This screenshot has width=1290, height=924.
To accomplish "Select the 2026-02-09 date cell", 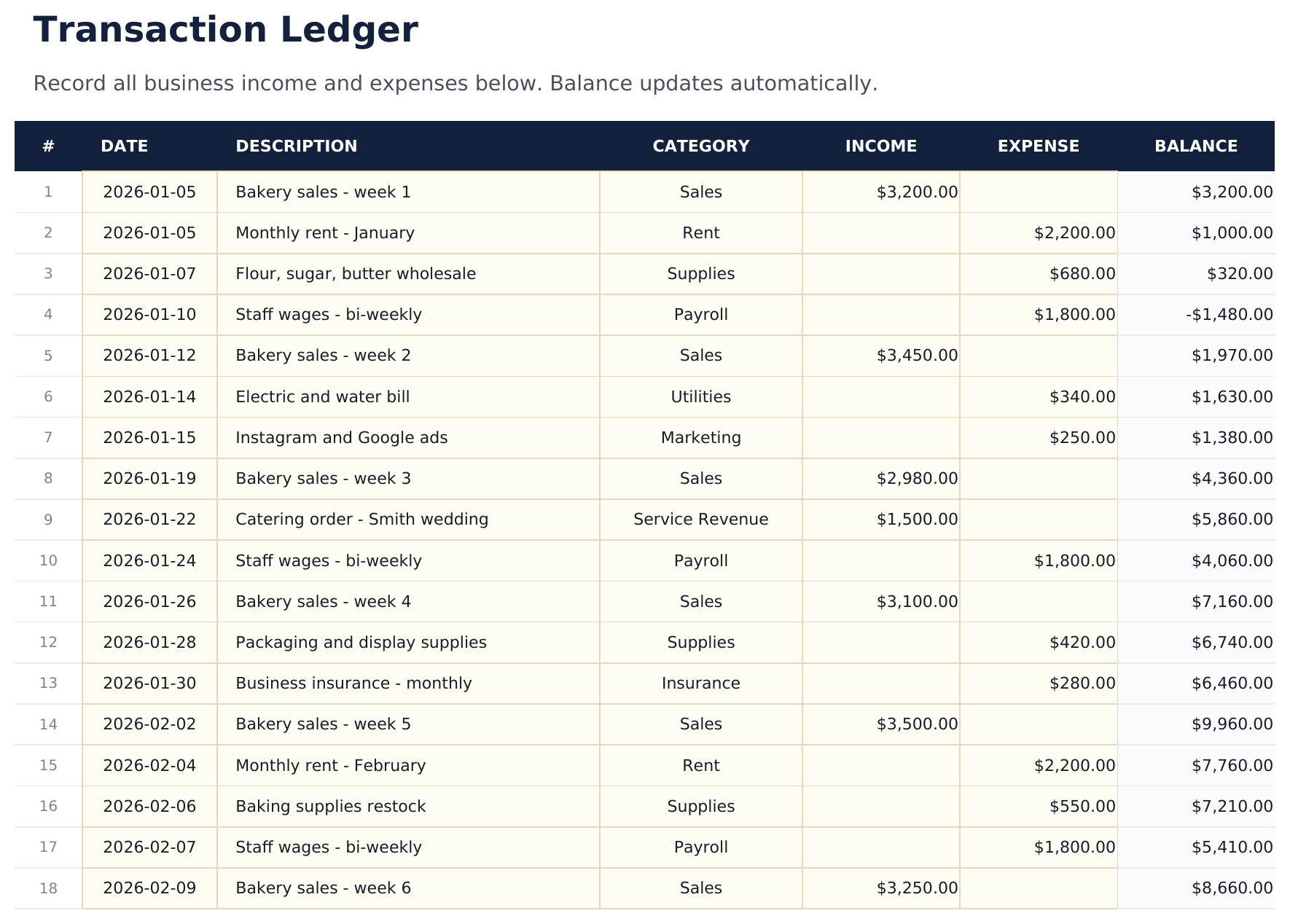I will coord(149,888).
